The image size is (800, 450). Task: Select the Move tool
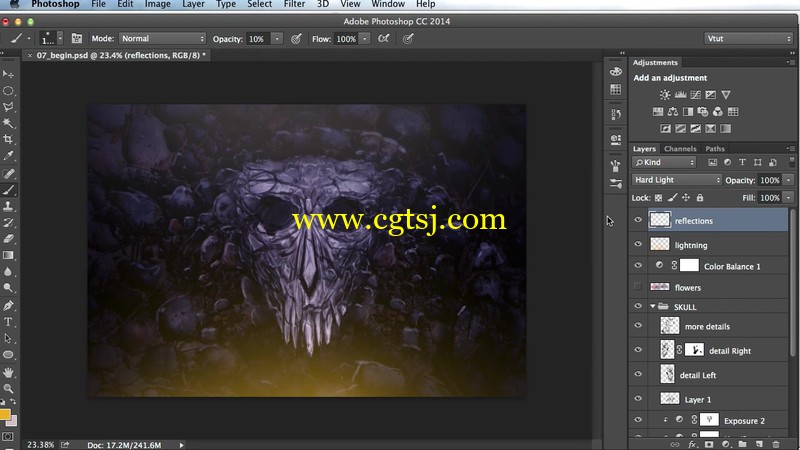[x=8, y=74]
